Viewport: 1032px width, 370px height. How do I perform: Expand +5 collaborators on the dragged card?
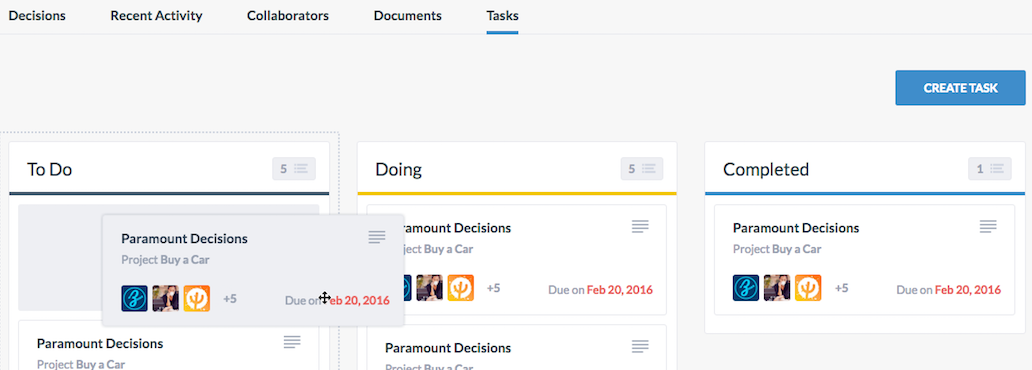click(x=230, y=299)
